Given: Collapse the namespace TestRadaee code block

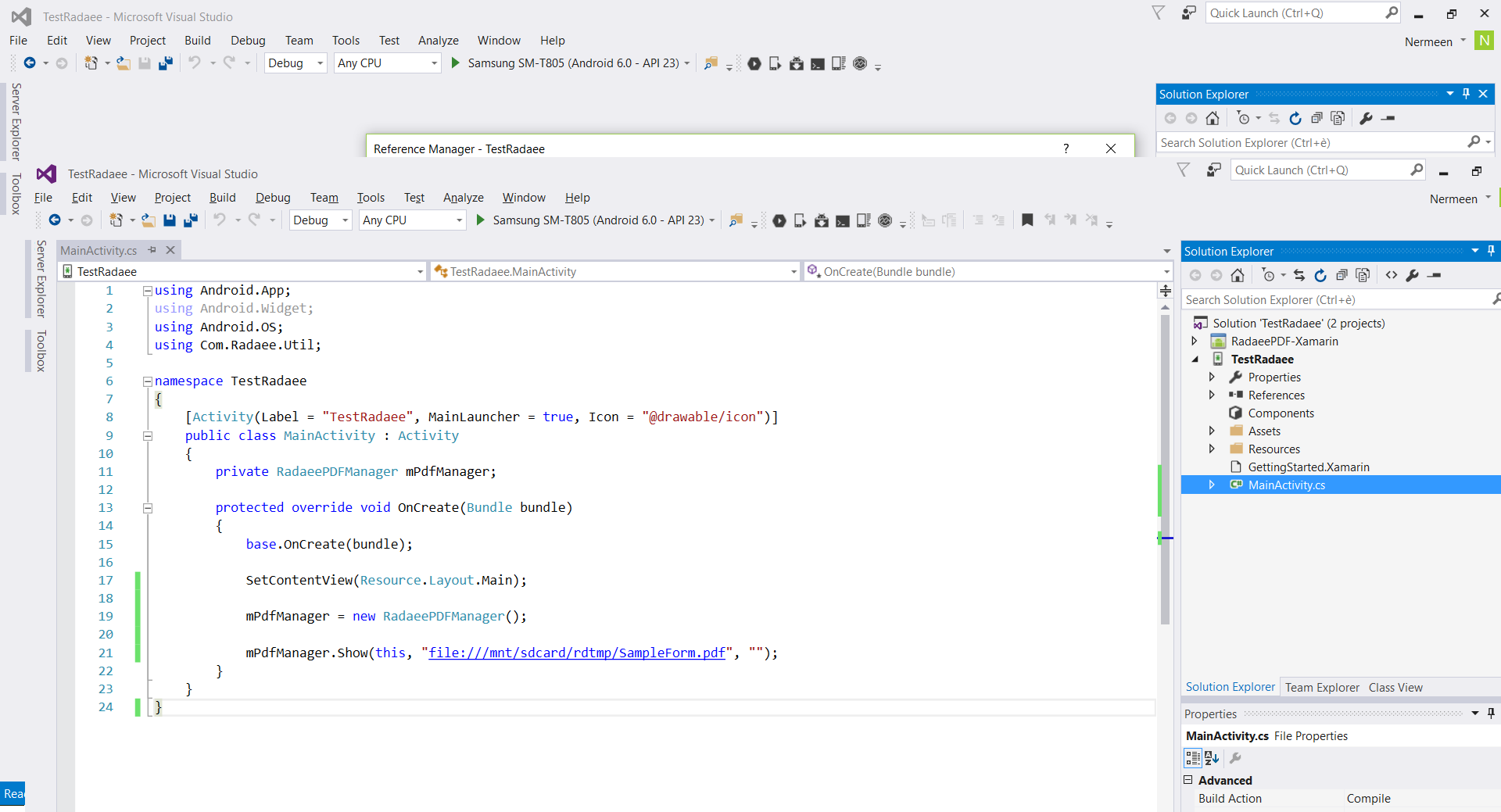Looking at the screenshot, I should [147, 381].
